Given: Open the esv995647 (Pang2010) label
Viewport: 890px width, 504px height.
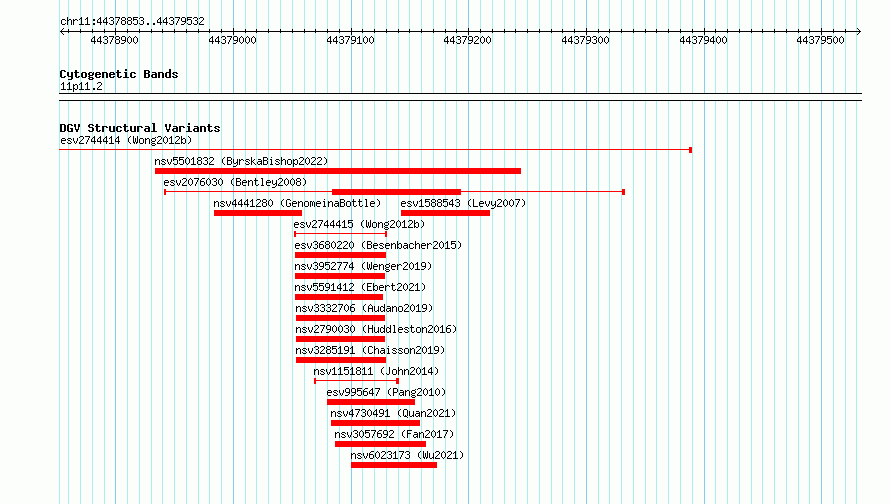Looking at the screenshot, I should (x=386, y=392).
